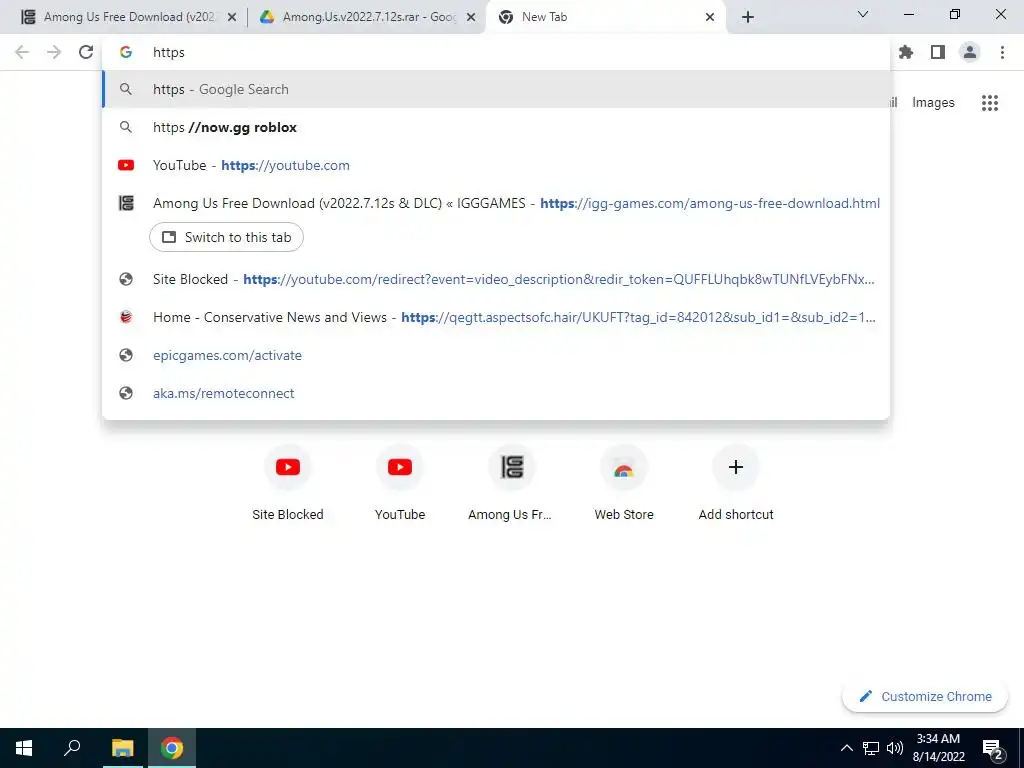Select the Conservative News and Views suggestion
This screenshot has width=1024, height=768.
(496, 317)
